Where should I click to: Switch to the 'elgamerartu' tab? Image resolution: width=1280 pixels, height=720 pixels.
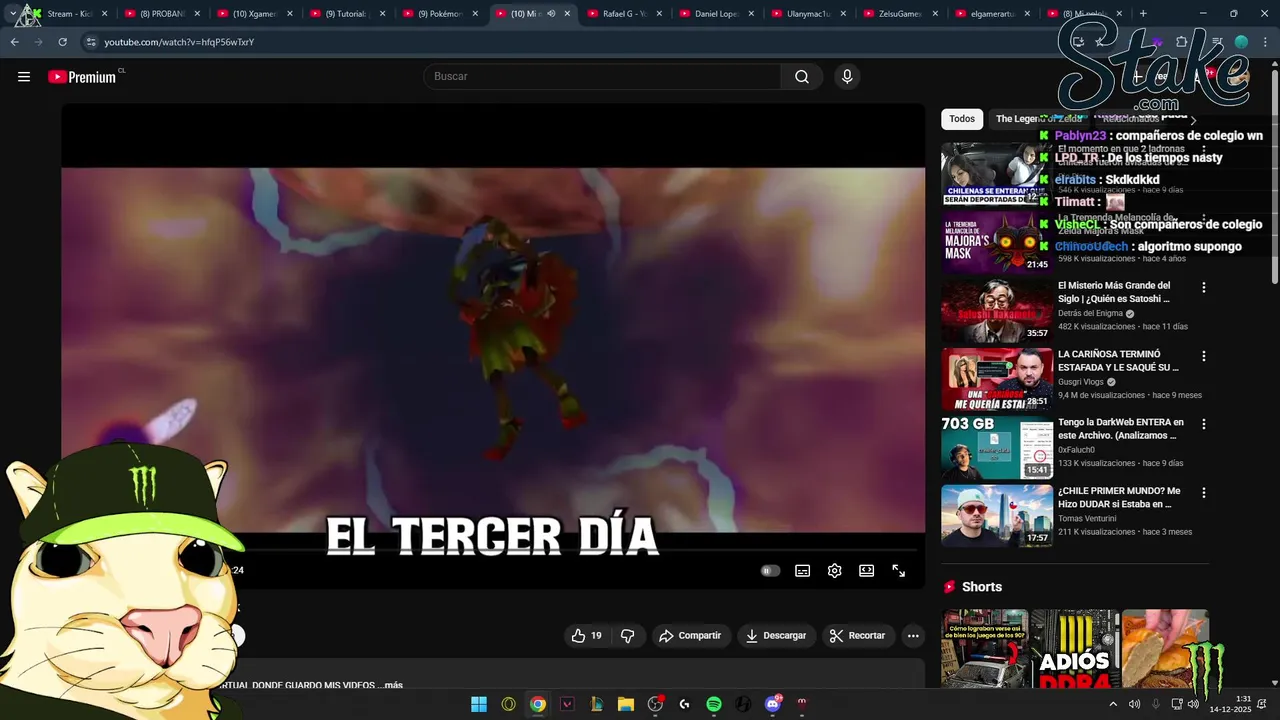(x=993, y=14)
